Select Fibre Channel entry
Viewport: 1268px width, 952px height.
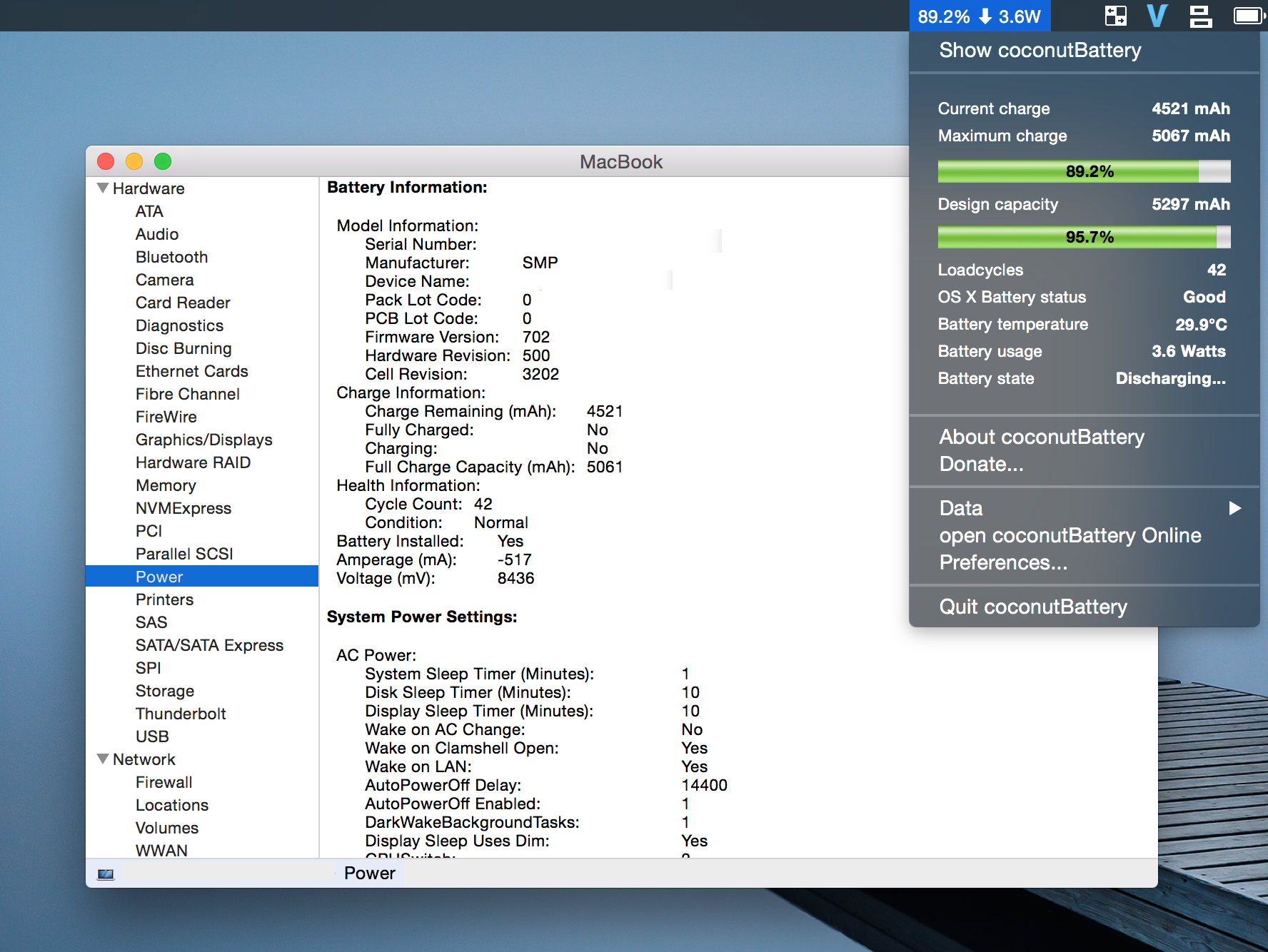point(188,394)
